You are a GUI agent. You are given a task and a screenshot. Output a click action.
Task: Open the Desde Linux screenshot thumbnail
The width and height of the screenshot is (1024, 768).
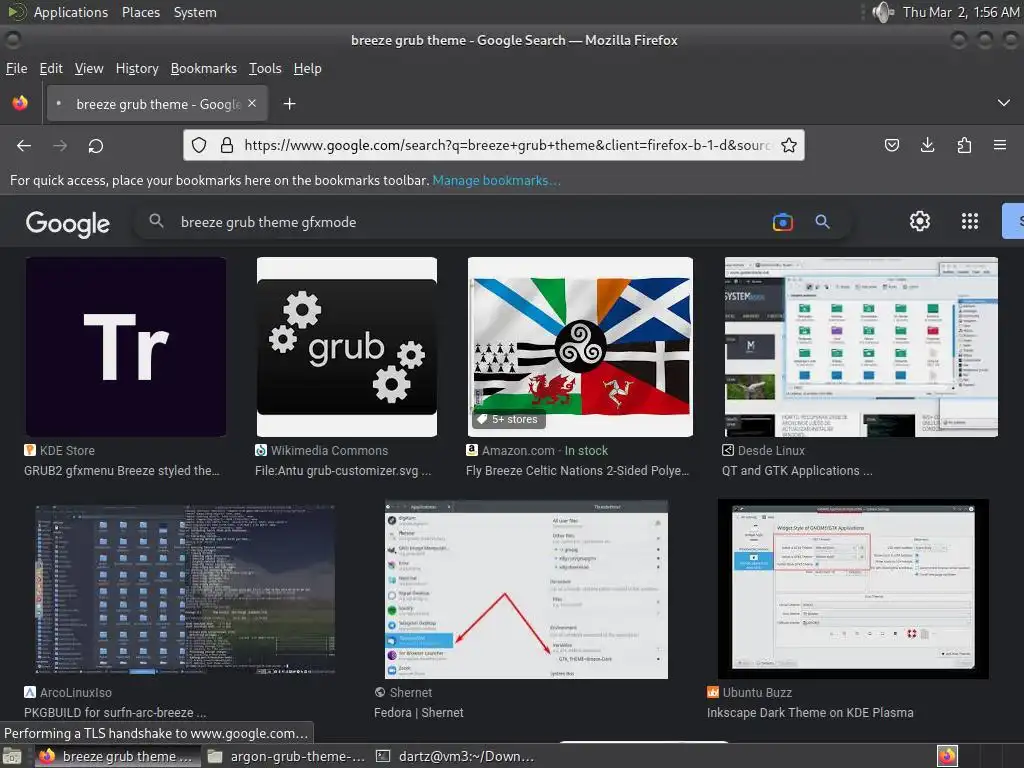click(861, 347)
